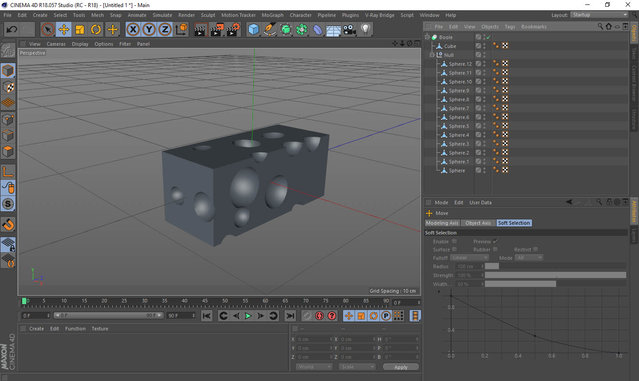
Task: Open the Texture menu in the material manager
Action: tap(100, 328)
